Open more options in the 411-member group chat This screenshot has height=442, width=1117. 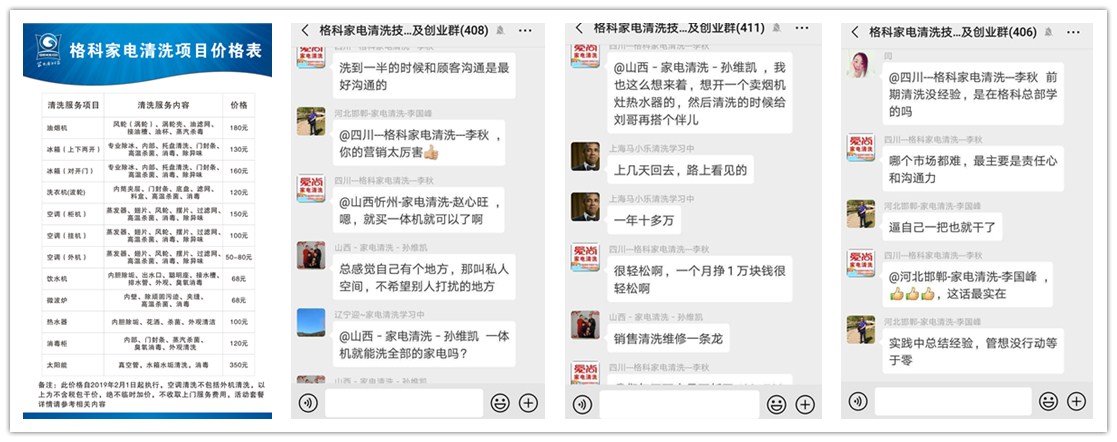coord(801,29)
